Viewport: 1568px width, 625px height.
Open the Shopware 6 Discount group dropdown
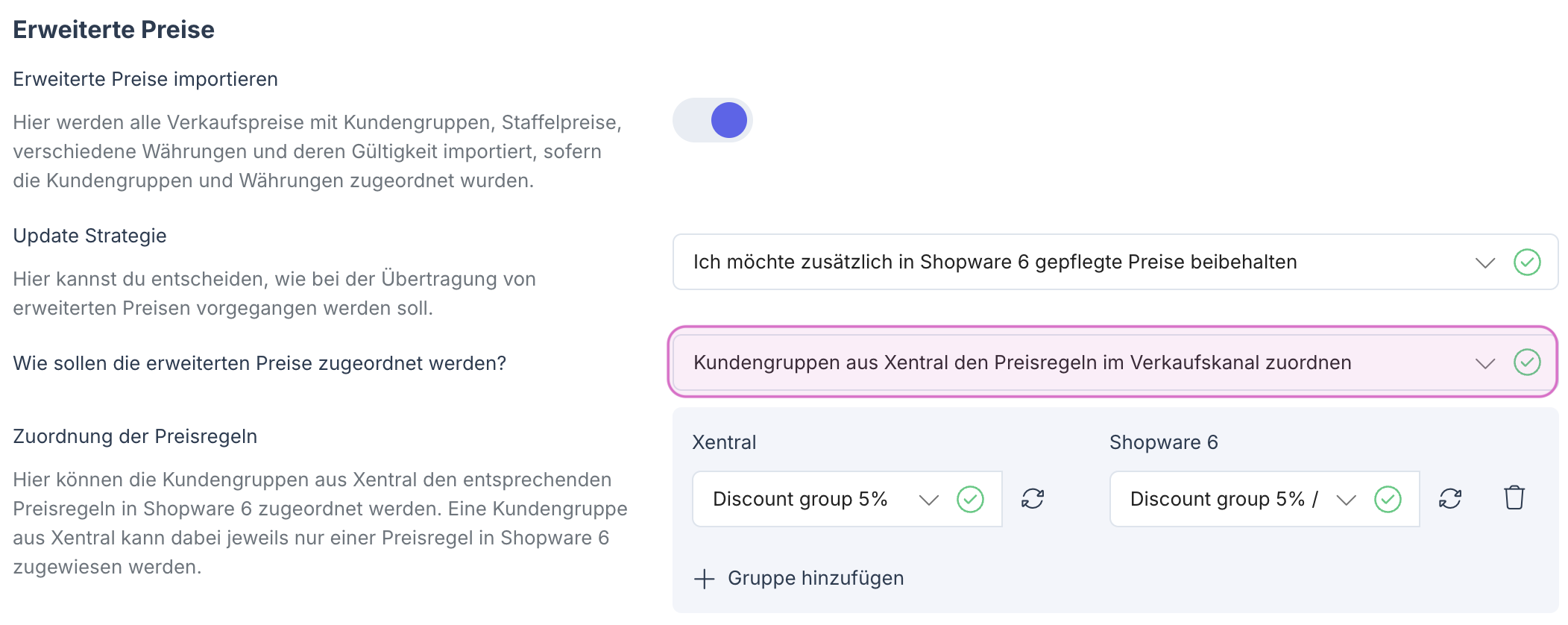[x=1223, y=499]
